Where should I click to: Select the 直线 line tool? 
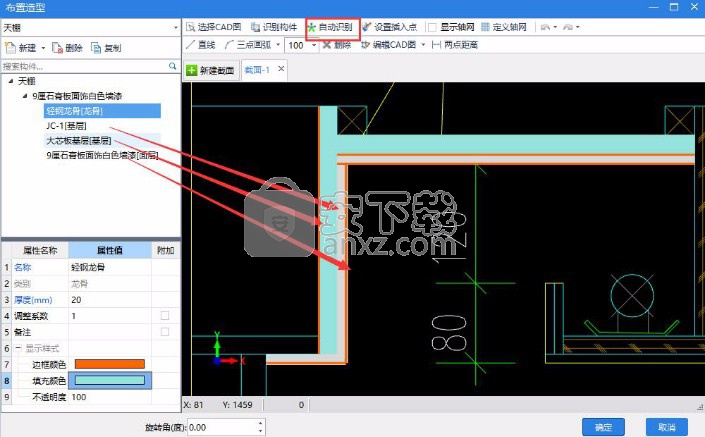(201, 45)
